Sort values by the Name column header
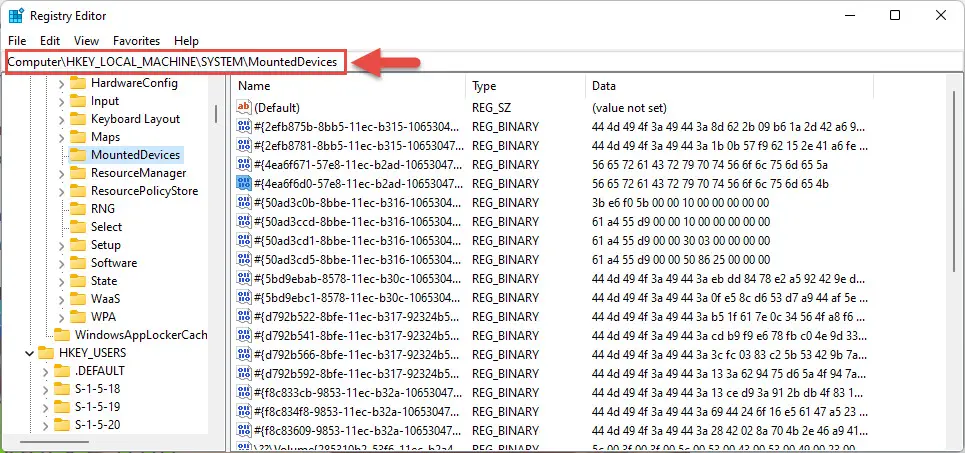Image resolution: width=965 pixels, height=453 pixels. [349, 86]
